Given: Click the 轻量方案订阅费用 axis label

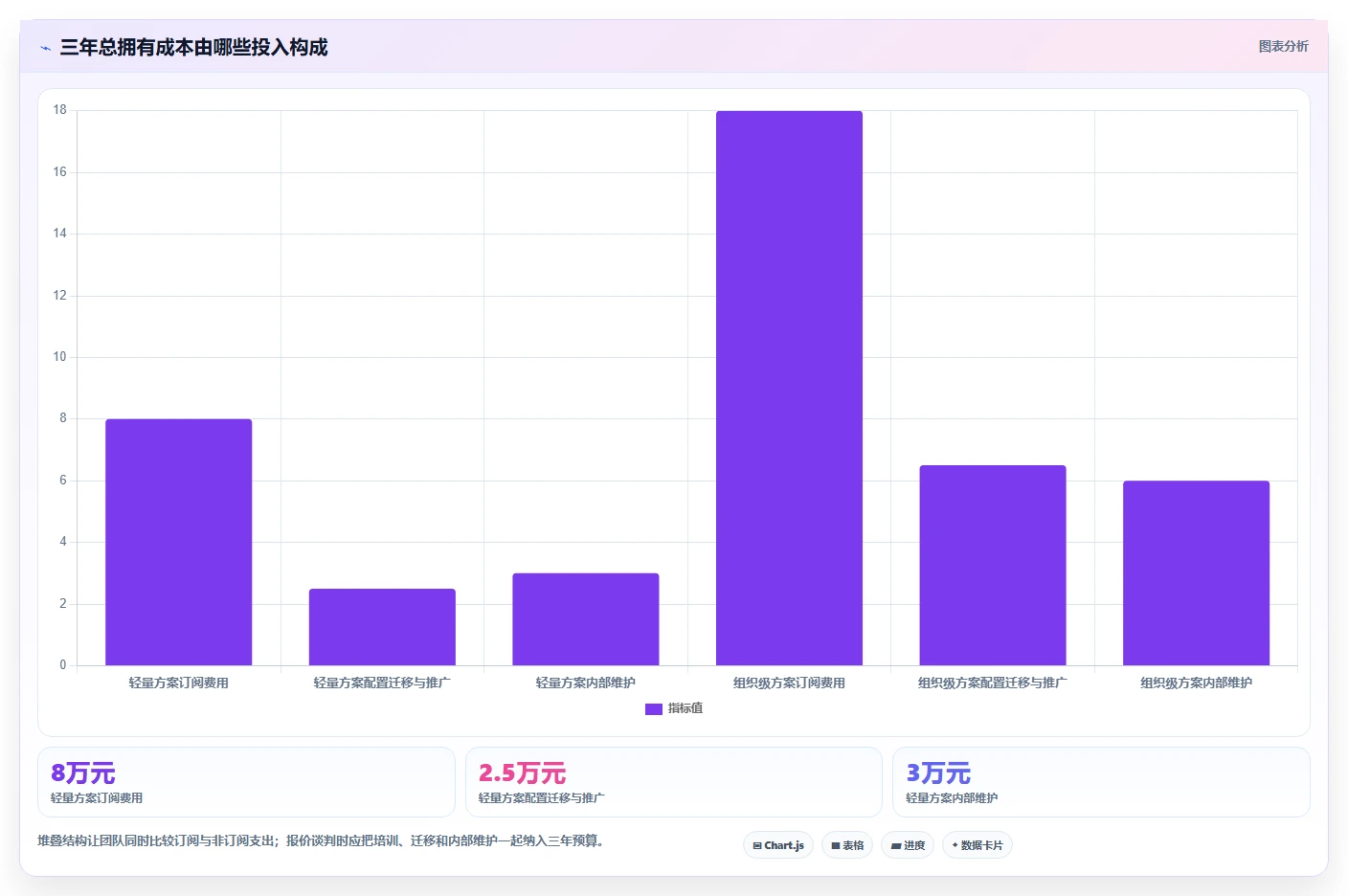Looking at the screenshot, I should 179,683.
